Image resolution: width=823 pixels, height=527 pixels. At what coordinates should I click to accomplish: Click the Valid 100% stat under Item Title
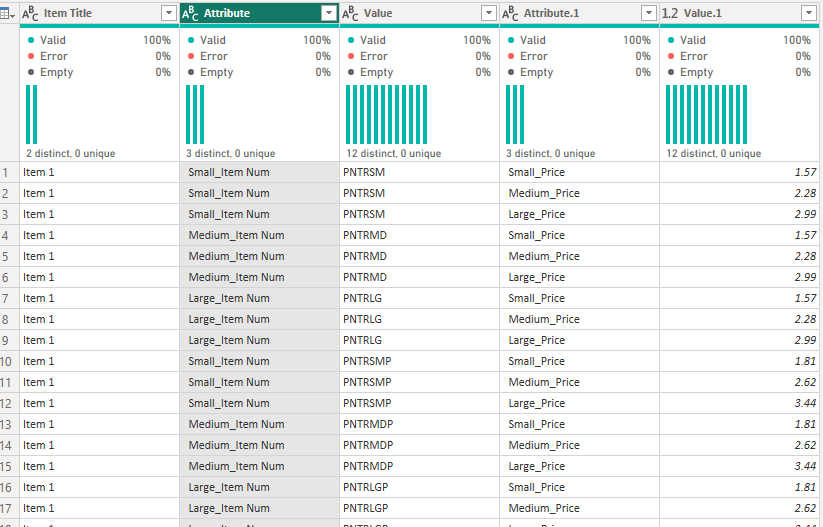pyautogui.click(x=99, y=40)
